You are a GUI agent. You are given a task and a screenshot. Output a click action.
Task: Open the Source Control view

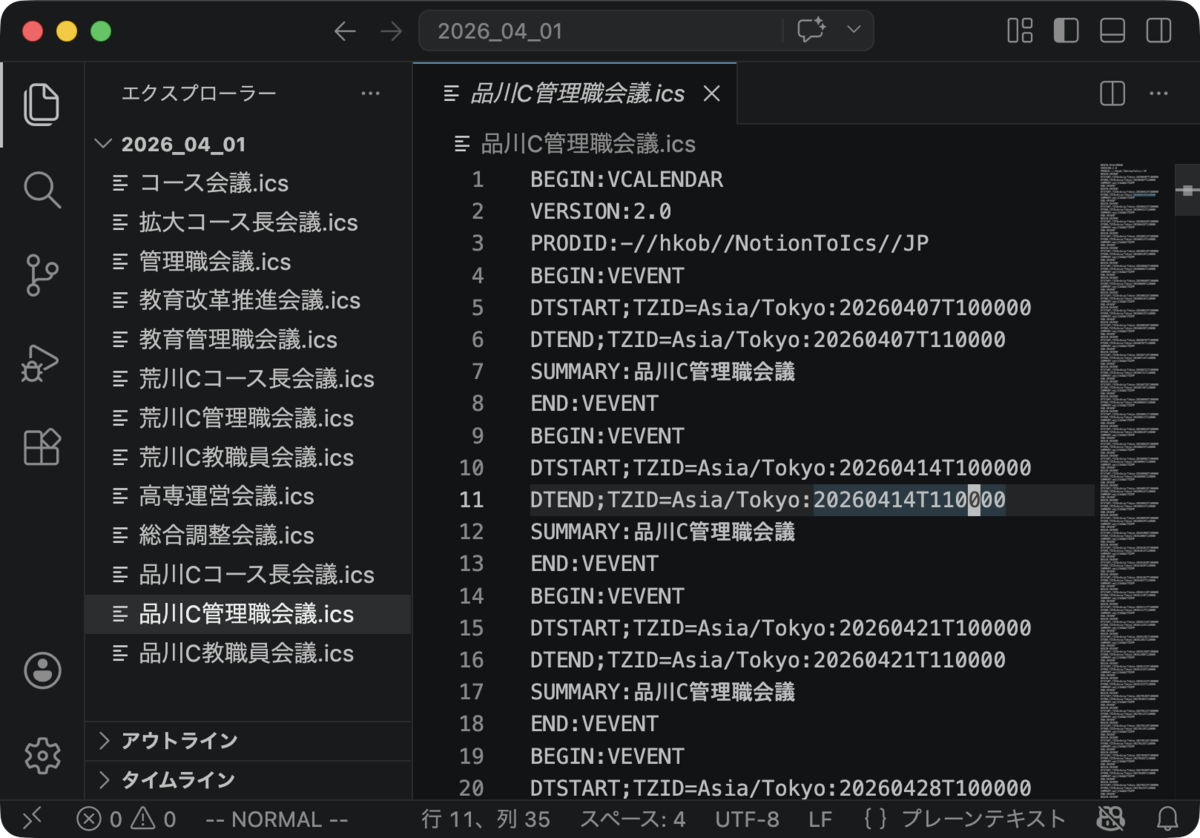click(42, 275)
